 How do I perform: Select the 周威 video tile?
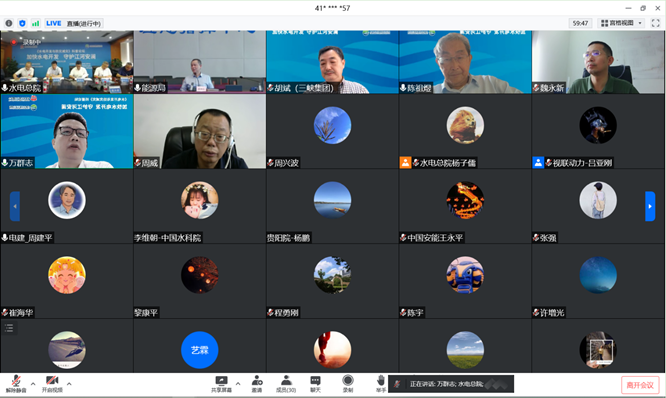pyautogui.click(x=200, y=131)
